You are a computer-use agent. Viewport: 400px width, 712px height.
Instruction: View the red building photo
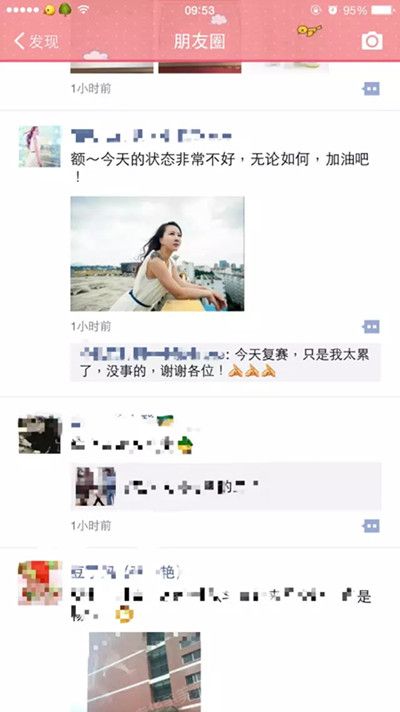click(x=144, y=672)
